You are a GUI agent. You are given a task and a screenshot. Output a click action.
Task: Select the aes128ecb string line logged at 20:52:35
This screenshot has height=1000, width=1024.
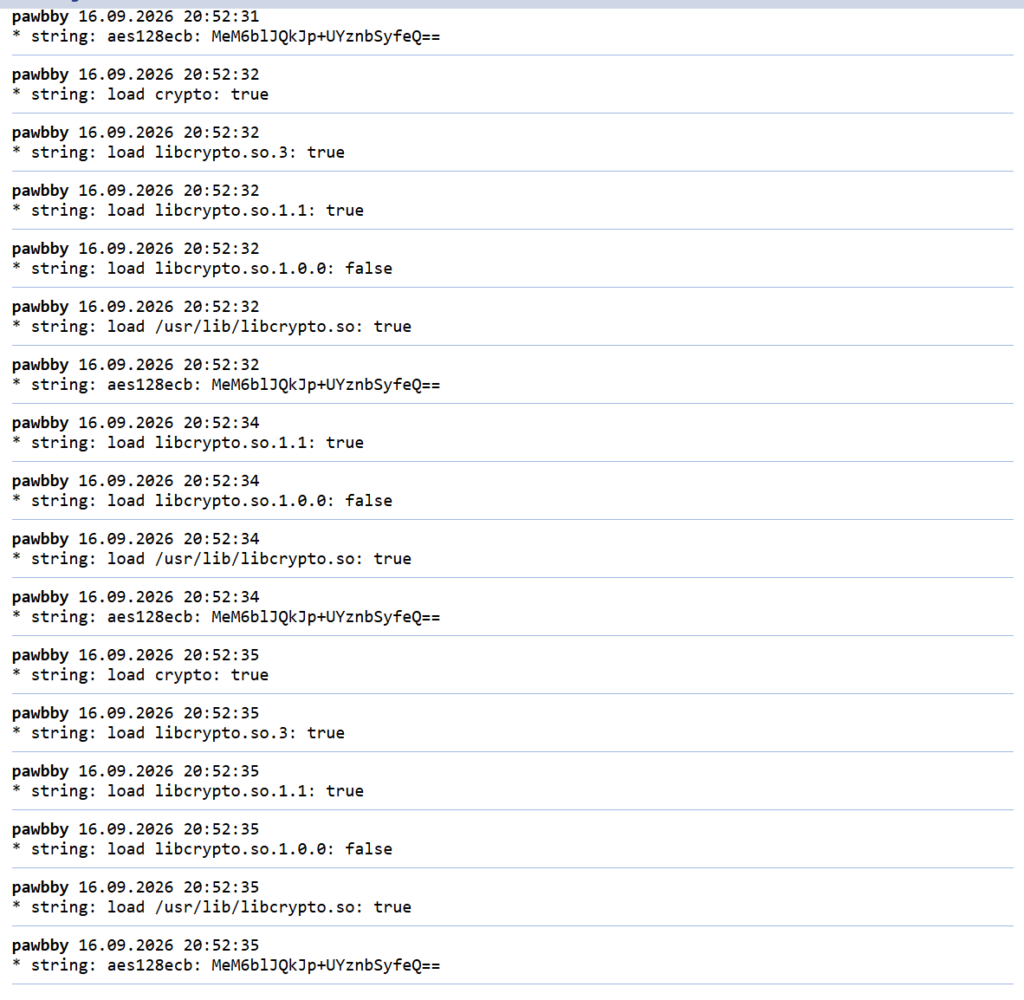pyautogui.click(x=226, y=966)
